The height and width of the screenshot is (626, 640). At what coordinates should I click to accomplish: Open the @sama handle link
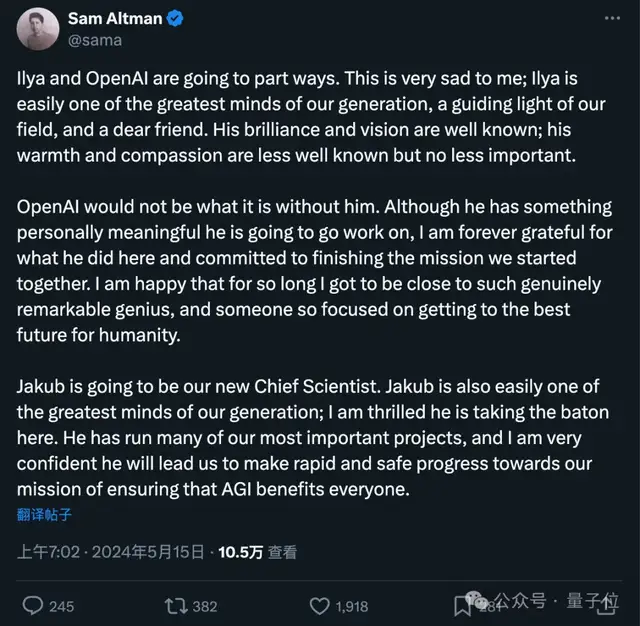[95, 40]
